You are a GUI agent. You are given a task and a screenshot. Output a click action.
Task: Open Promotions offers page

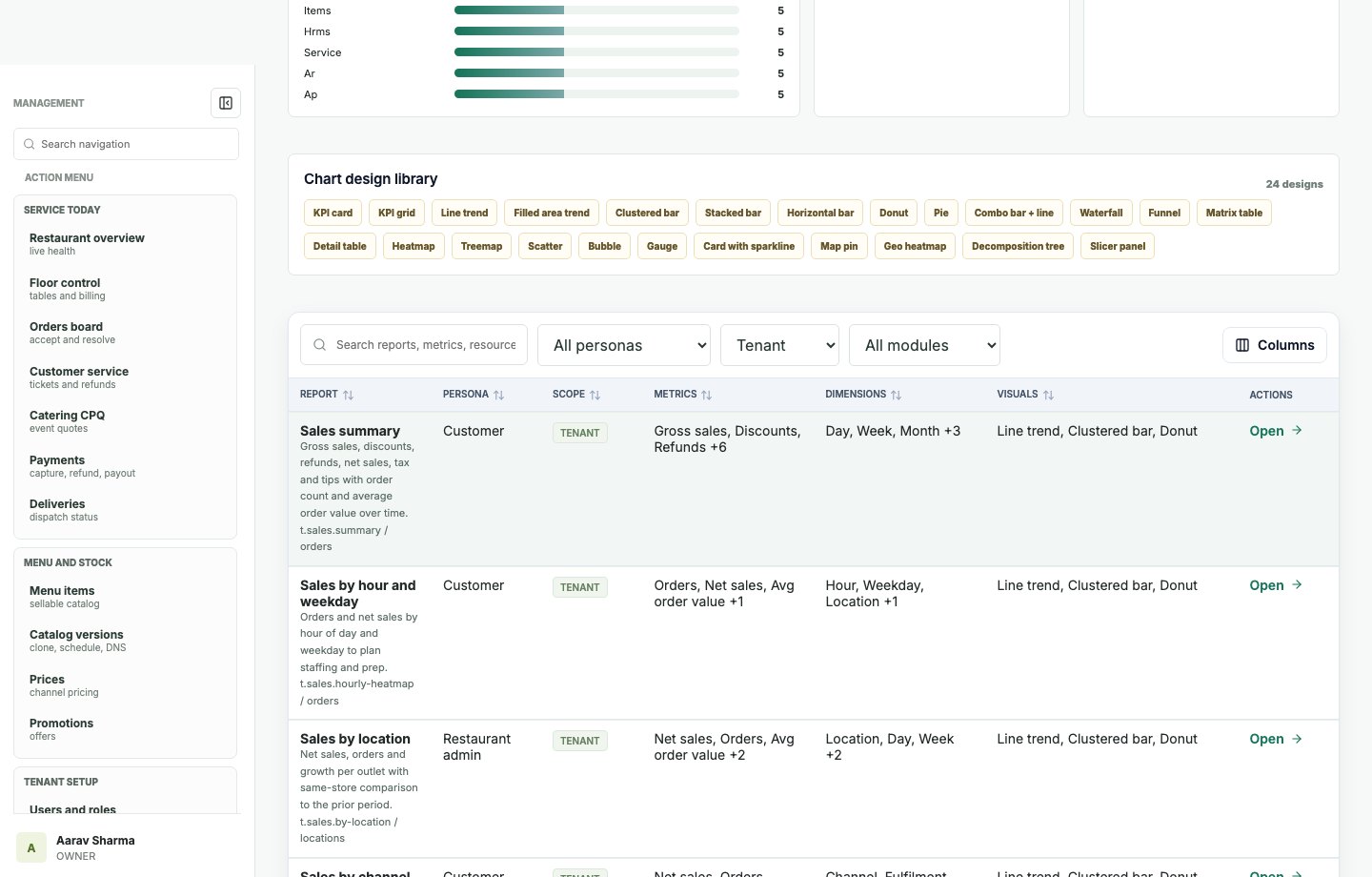tap(125, 729)
